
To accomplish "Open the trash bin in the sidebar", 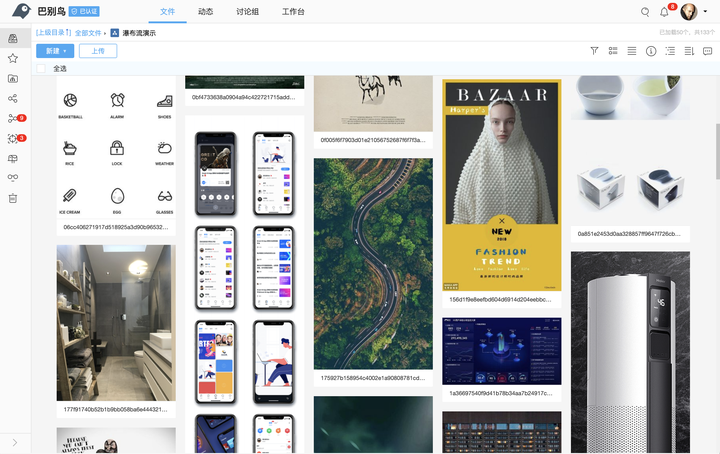I will (x=13, y=198).
